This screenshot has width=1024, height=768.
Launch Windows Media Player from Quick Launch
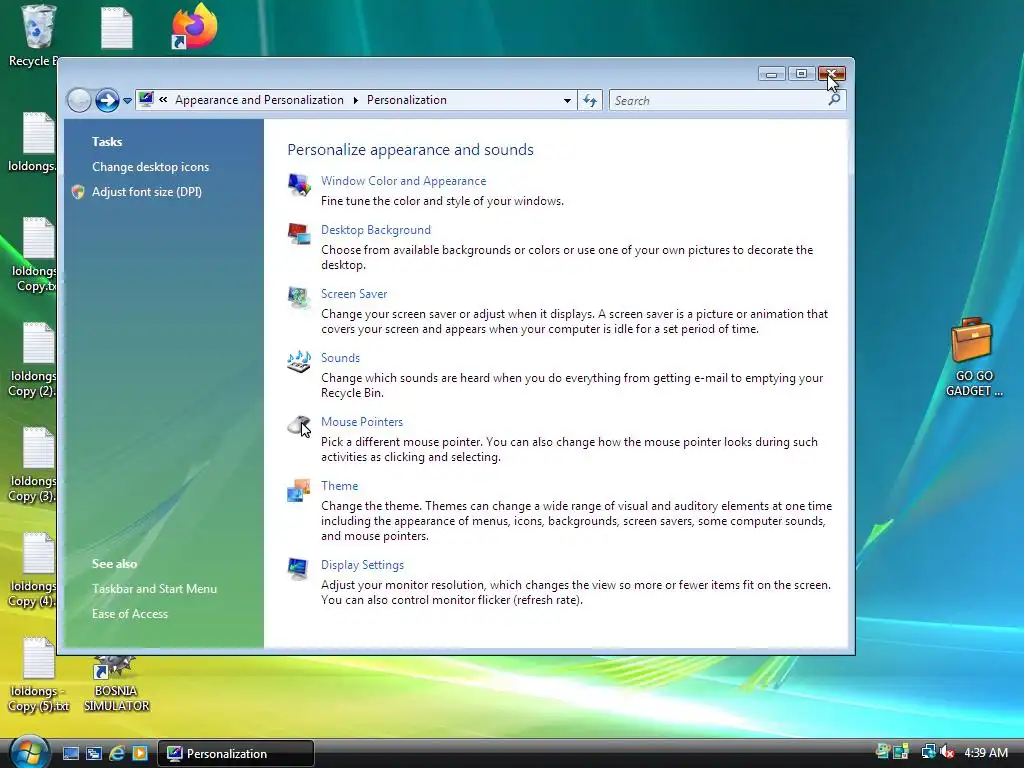[140, 753]
